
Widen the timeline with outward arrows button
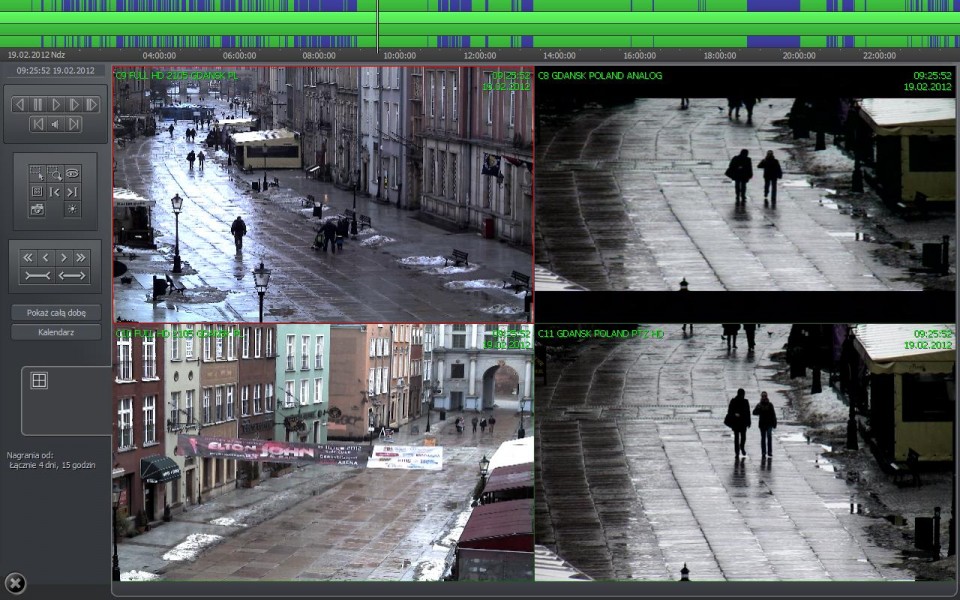click(72, 275)
